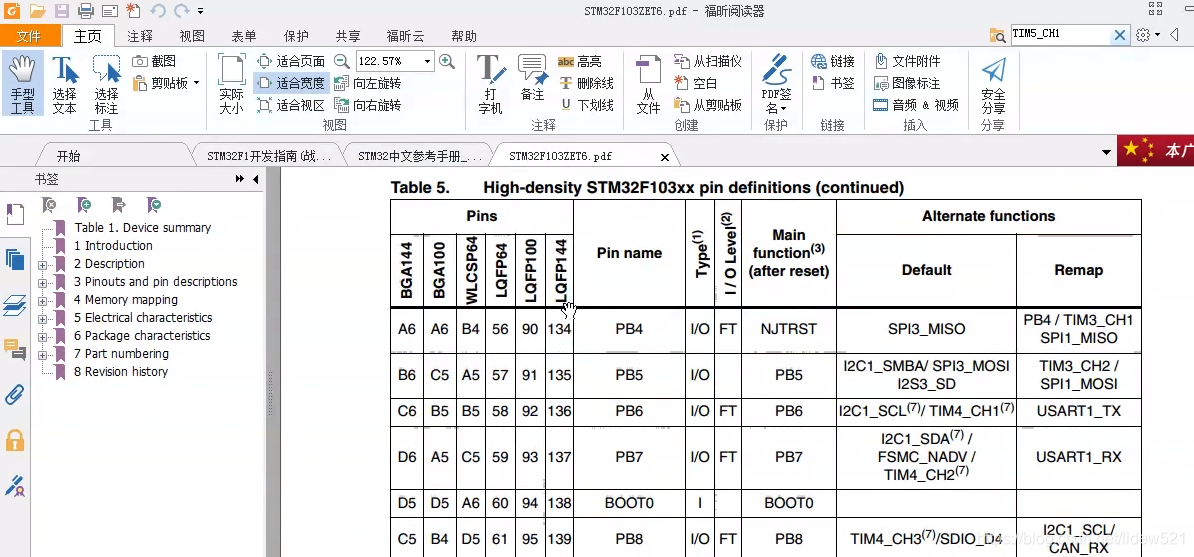Switch to the 开始 document tab

coord(69,156)
